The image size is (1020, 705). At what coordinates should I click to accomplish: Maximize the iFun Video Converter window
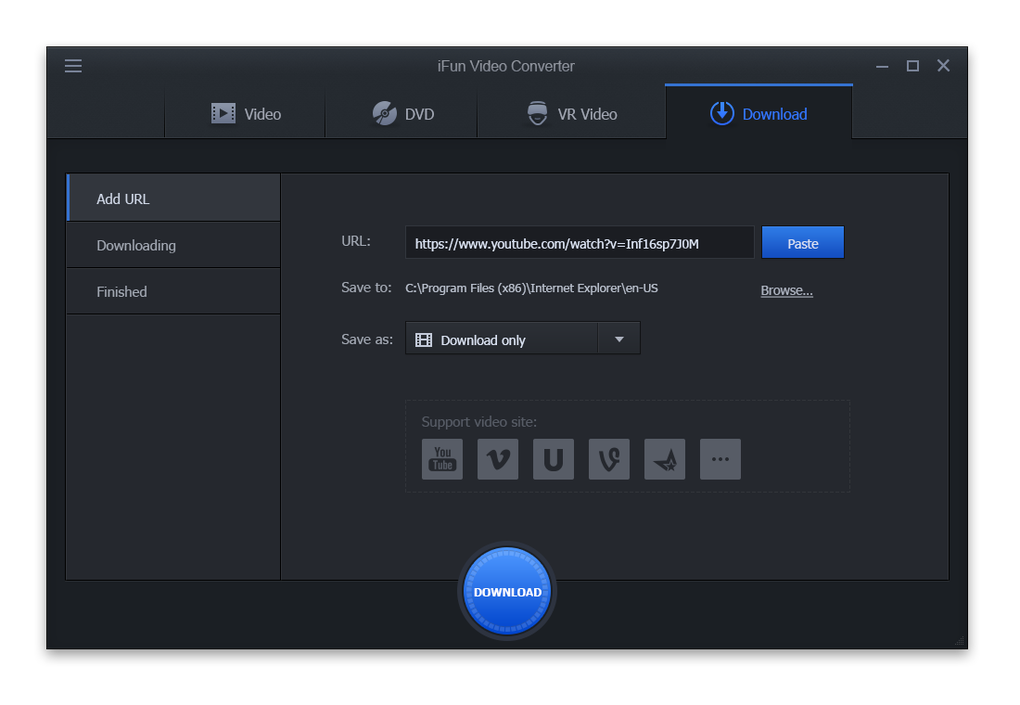[913, 66]
